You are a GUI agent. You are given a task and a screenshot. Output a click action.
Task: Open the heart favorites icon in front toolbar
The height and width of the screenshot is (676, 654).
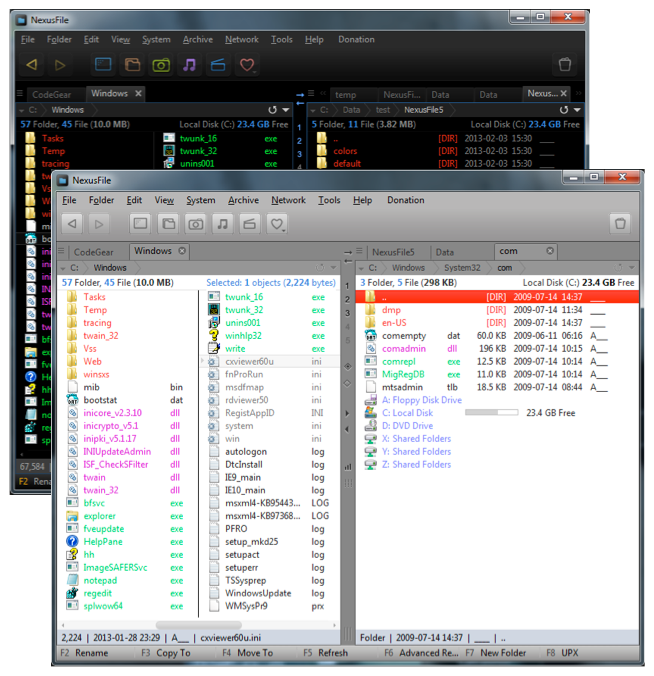pyautogui.click(x=277, y=224)
